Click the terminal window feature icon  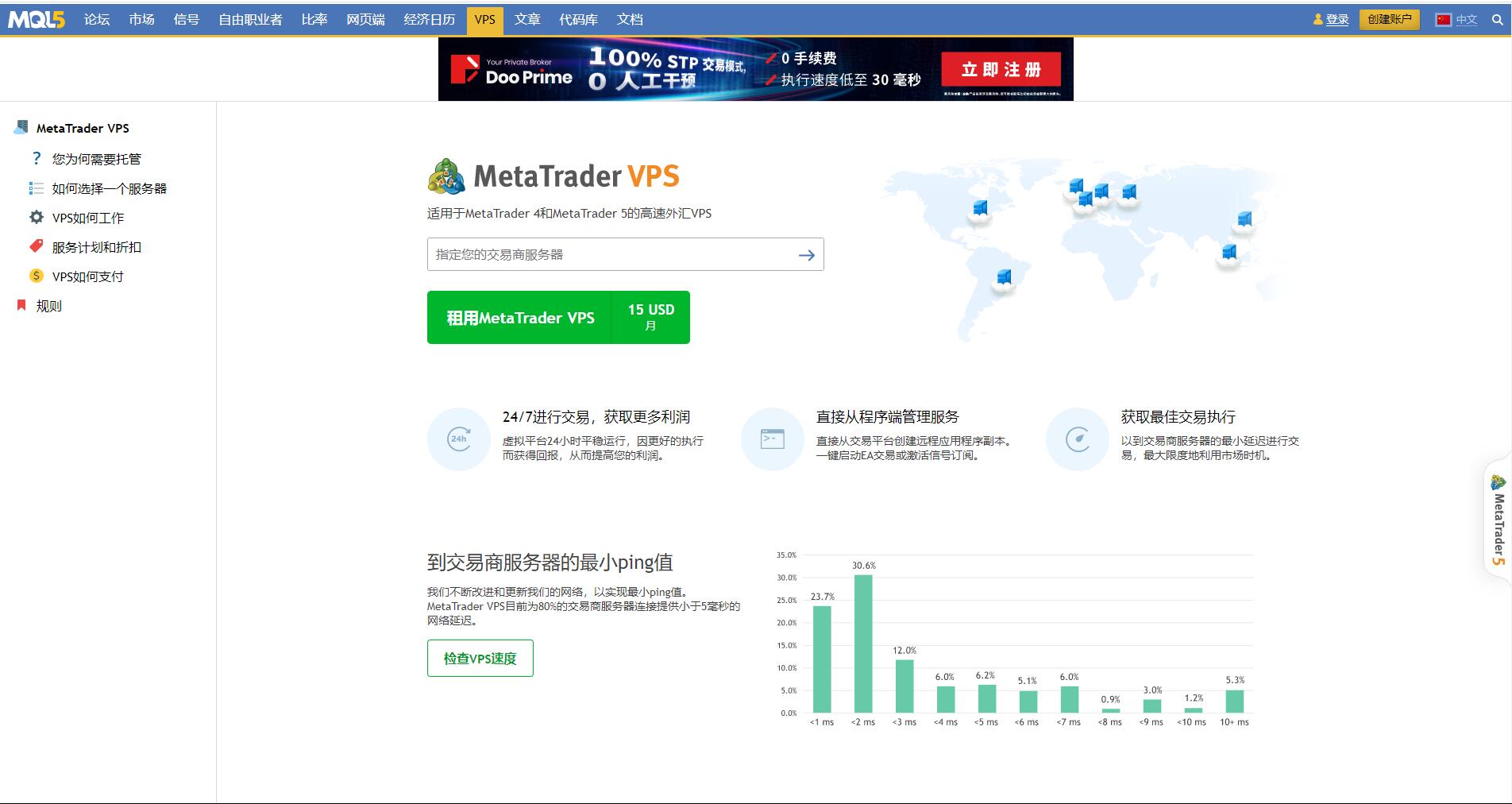(x=773, y=439)
